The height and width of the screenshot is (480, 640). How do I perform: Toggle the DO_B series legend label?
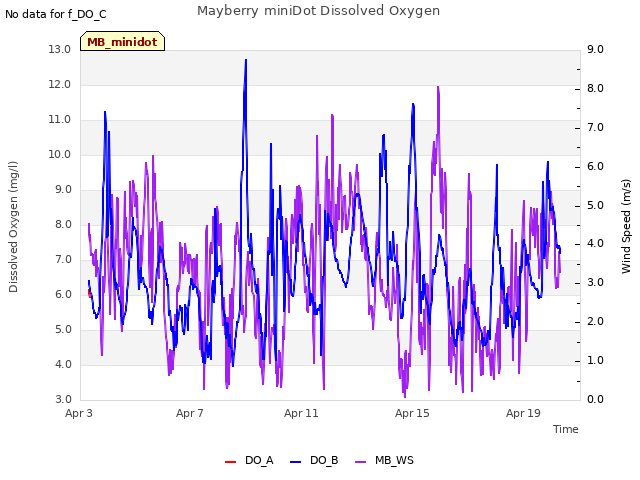(x=324, y=460)
